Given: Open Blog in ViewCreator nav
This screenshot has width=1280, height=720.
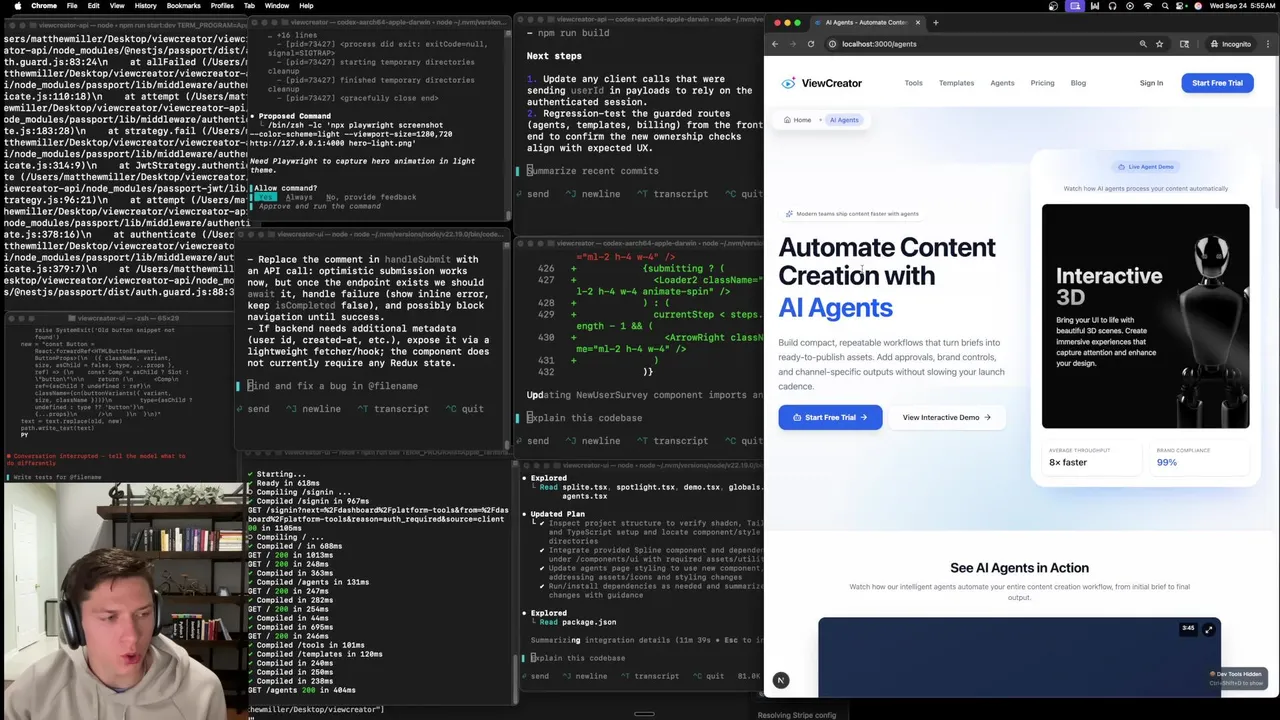Looking at the screenshot, I should pyautogui.click(x=1078, y=83).
